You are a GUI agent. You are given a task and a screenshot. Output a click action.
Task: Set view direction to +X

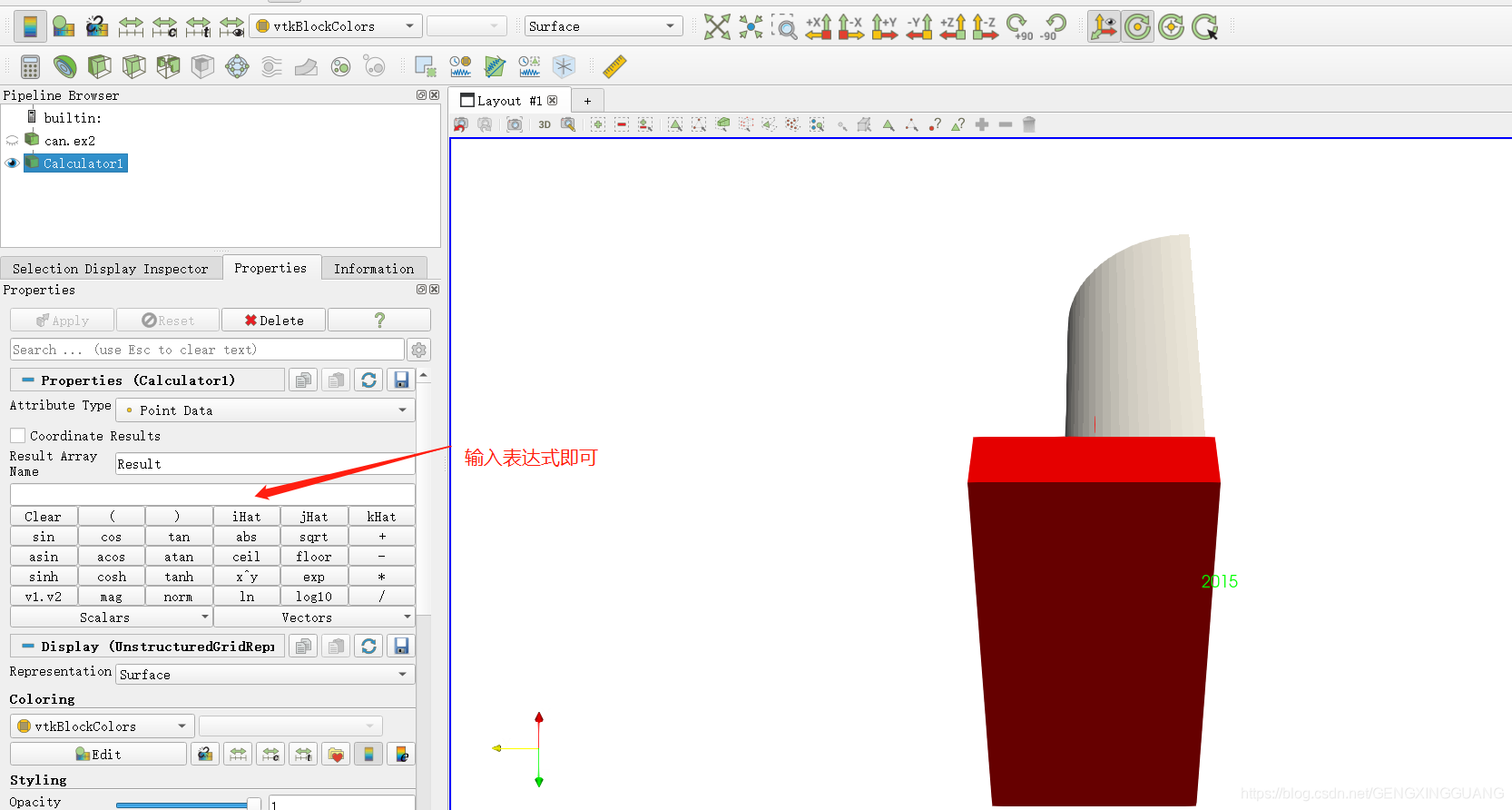point(818,26)
